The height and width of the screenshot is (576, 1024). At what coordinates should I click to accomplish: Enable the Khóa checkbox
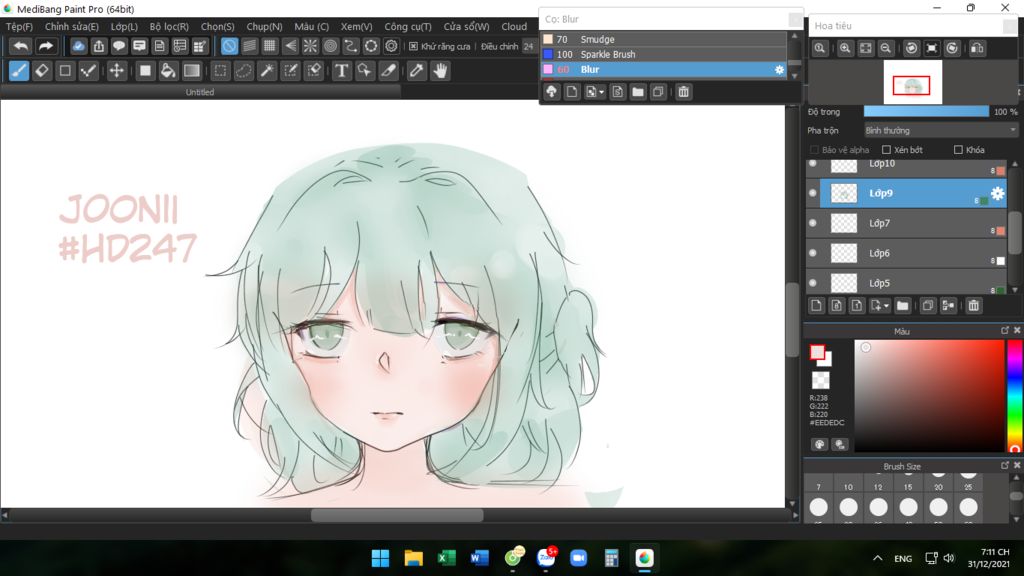point(958,150)
